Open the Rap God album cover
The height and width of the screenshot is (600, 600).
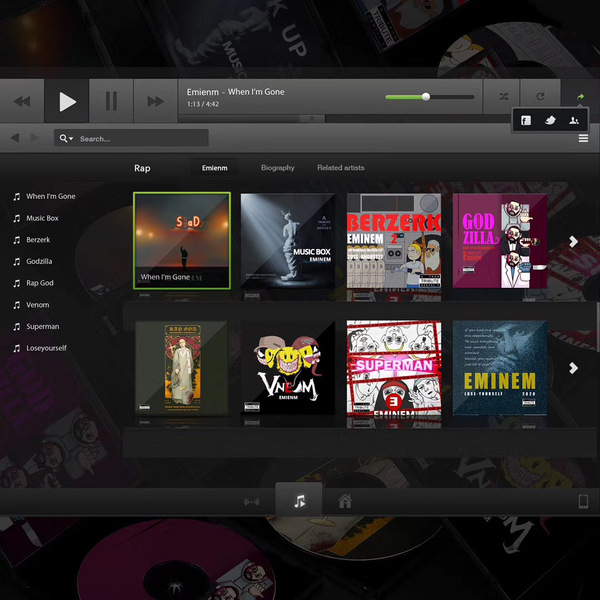click(x=182, y=368)
